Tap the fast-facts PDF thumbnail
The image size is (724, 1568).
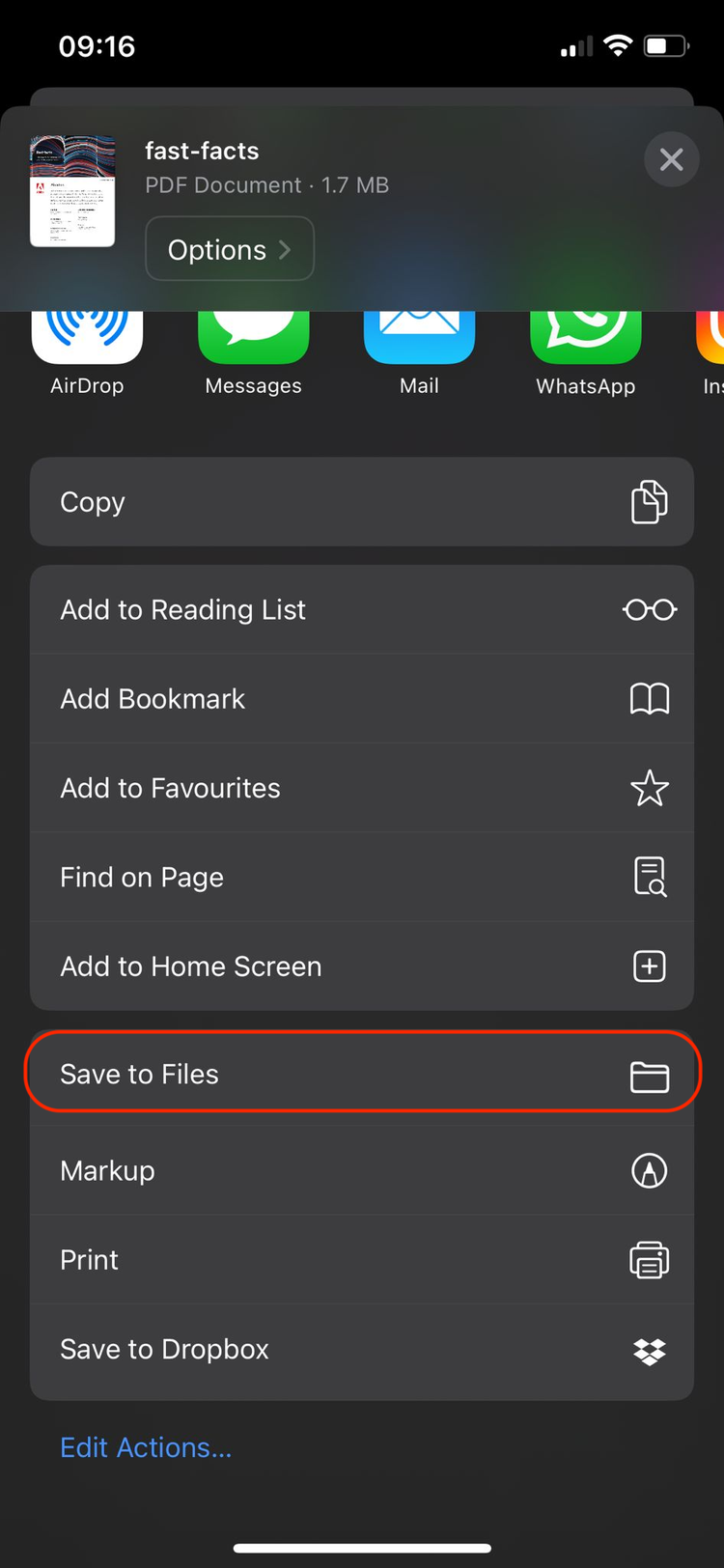tap(72, 191)
